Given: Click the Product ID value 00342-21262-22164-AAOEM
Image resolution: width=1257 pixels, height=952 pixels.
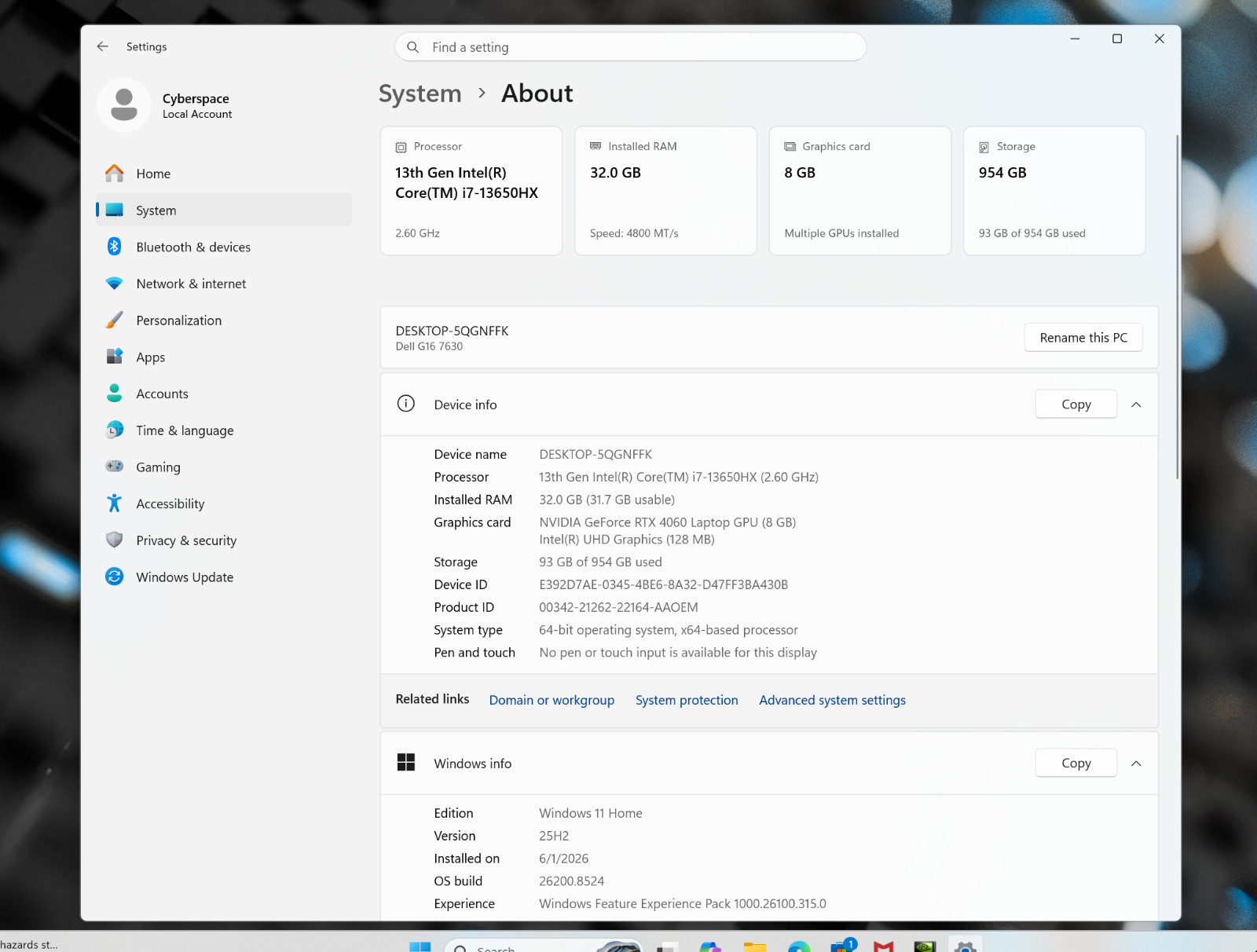Looking at the screenshot, I should click(618, 607).
